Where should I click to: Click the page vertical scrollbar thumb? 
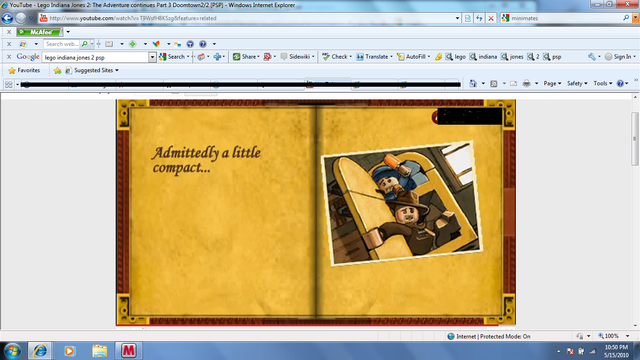pos(635,138)
